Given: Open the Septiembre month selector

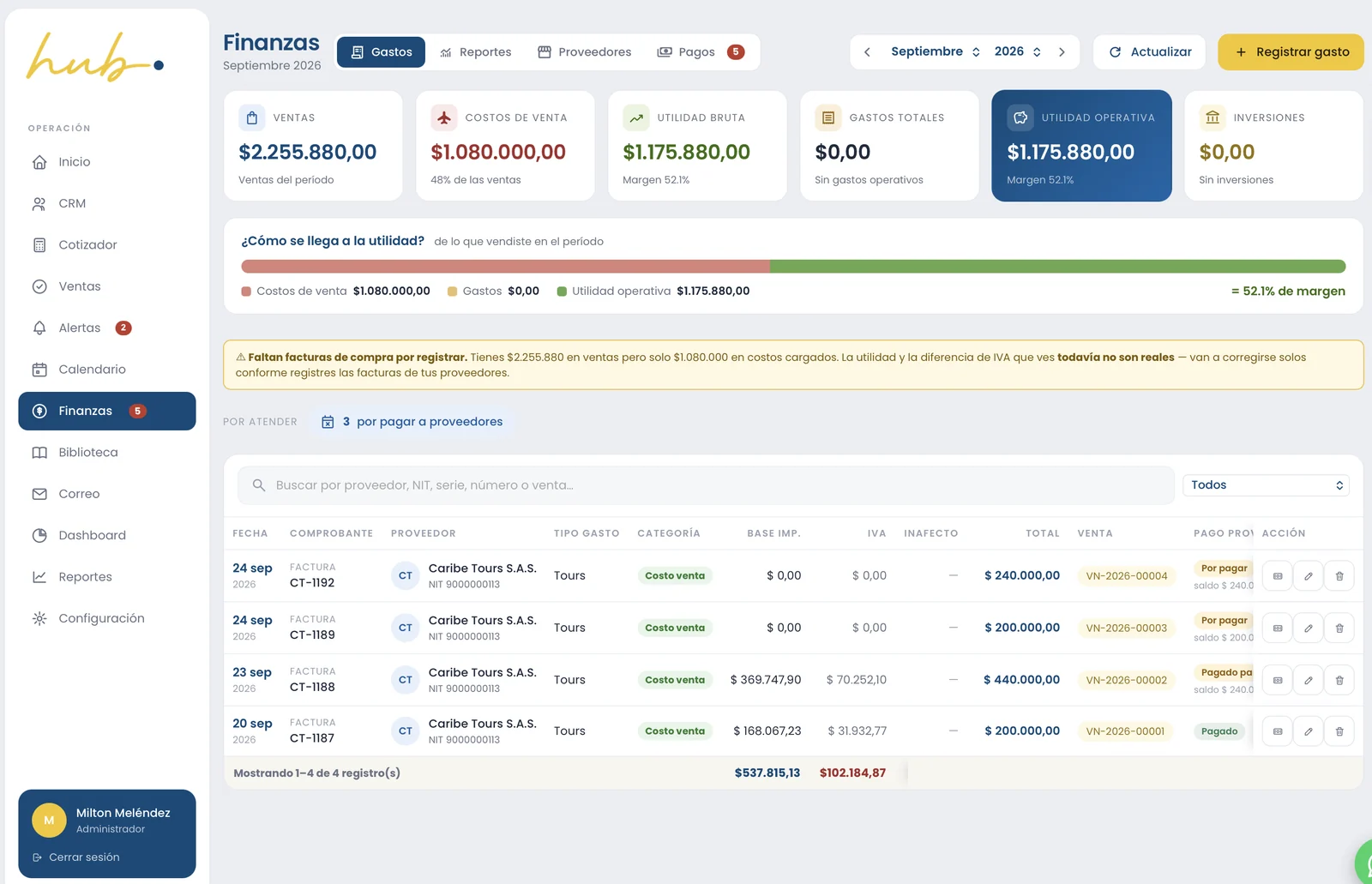Looking at the screenshot, I should [935, 52].
